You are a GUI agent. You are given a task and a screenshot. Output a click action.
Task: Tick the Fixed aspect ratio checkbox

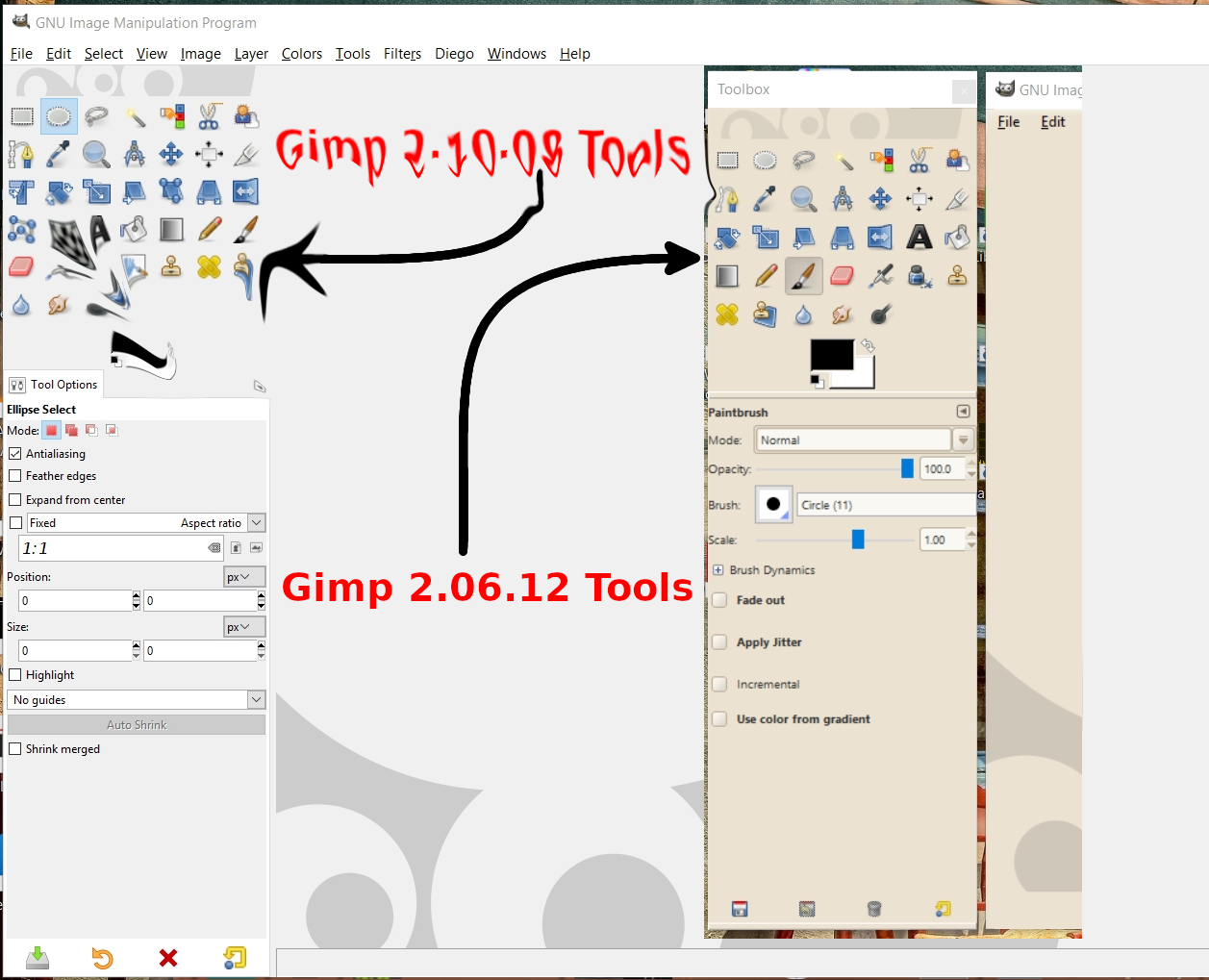[15, 522]
